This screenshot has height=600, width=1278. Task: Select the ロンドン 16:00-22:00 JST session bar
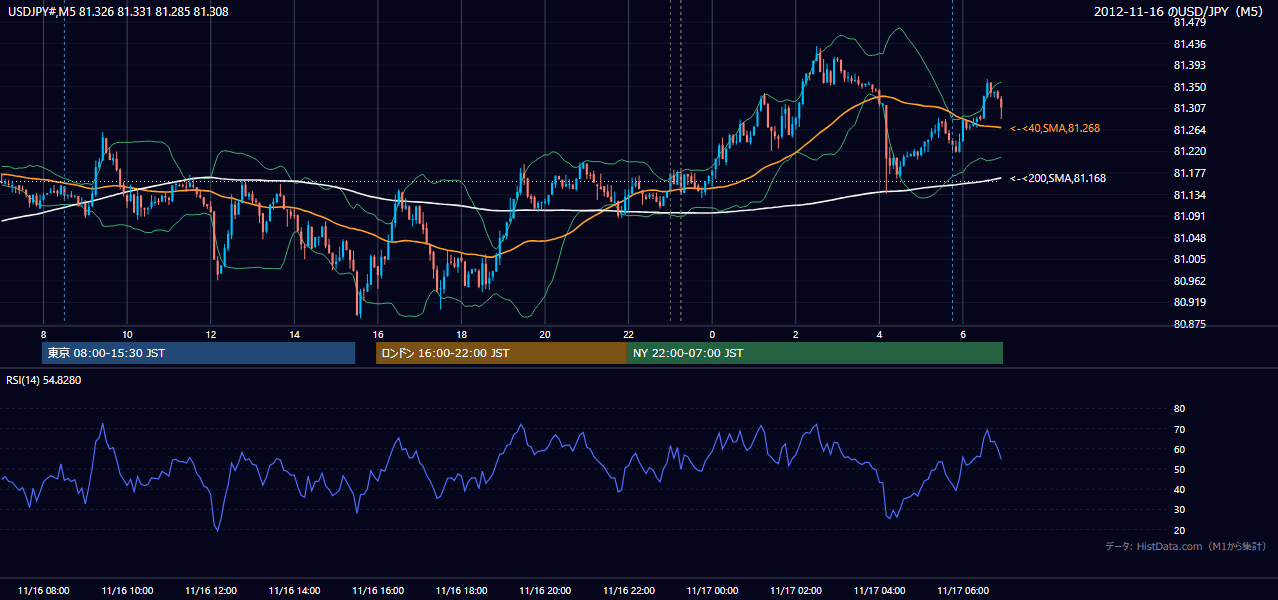click(501, 353)
